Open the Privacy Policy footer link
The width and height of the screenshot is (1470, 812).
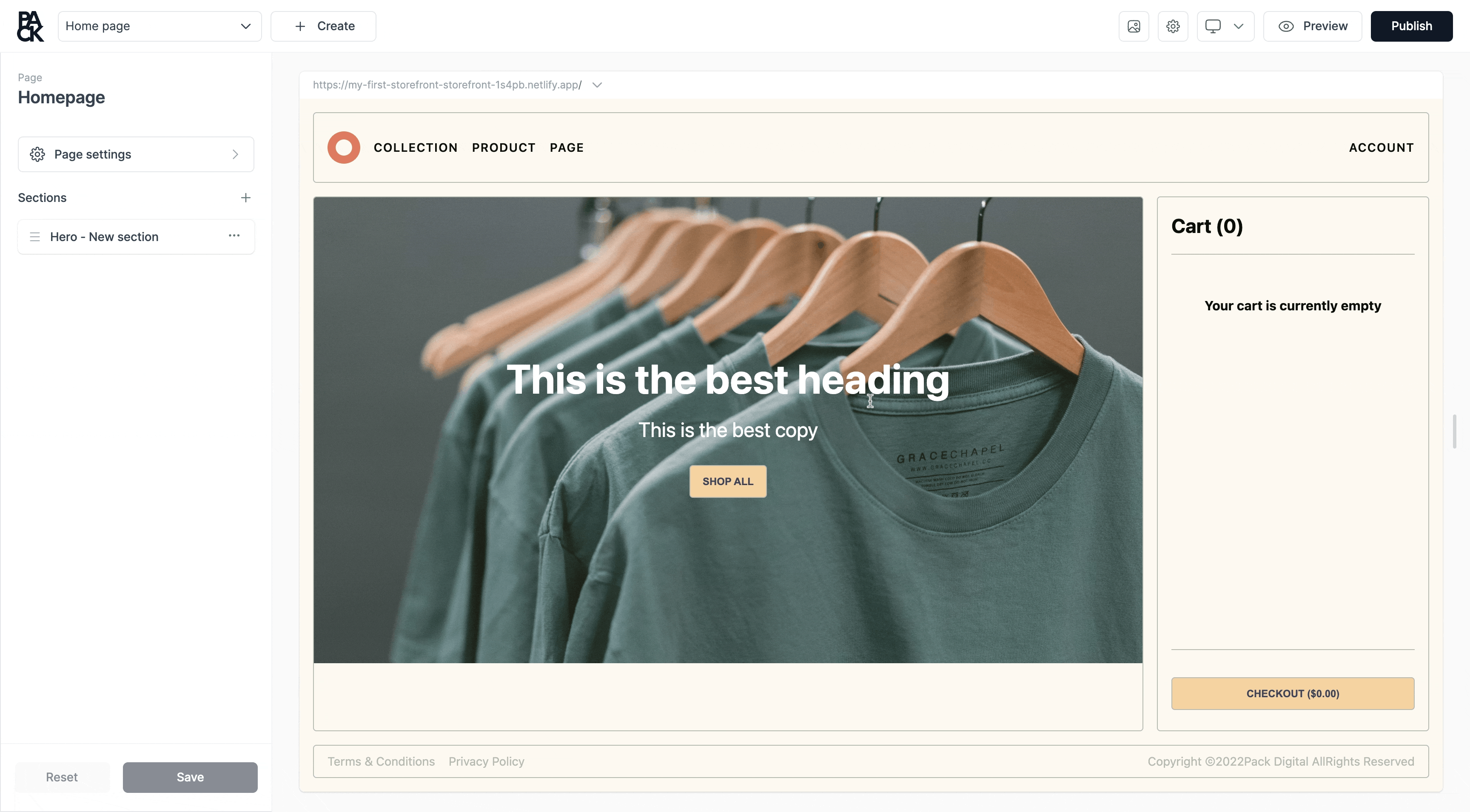(486, 761)
